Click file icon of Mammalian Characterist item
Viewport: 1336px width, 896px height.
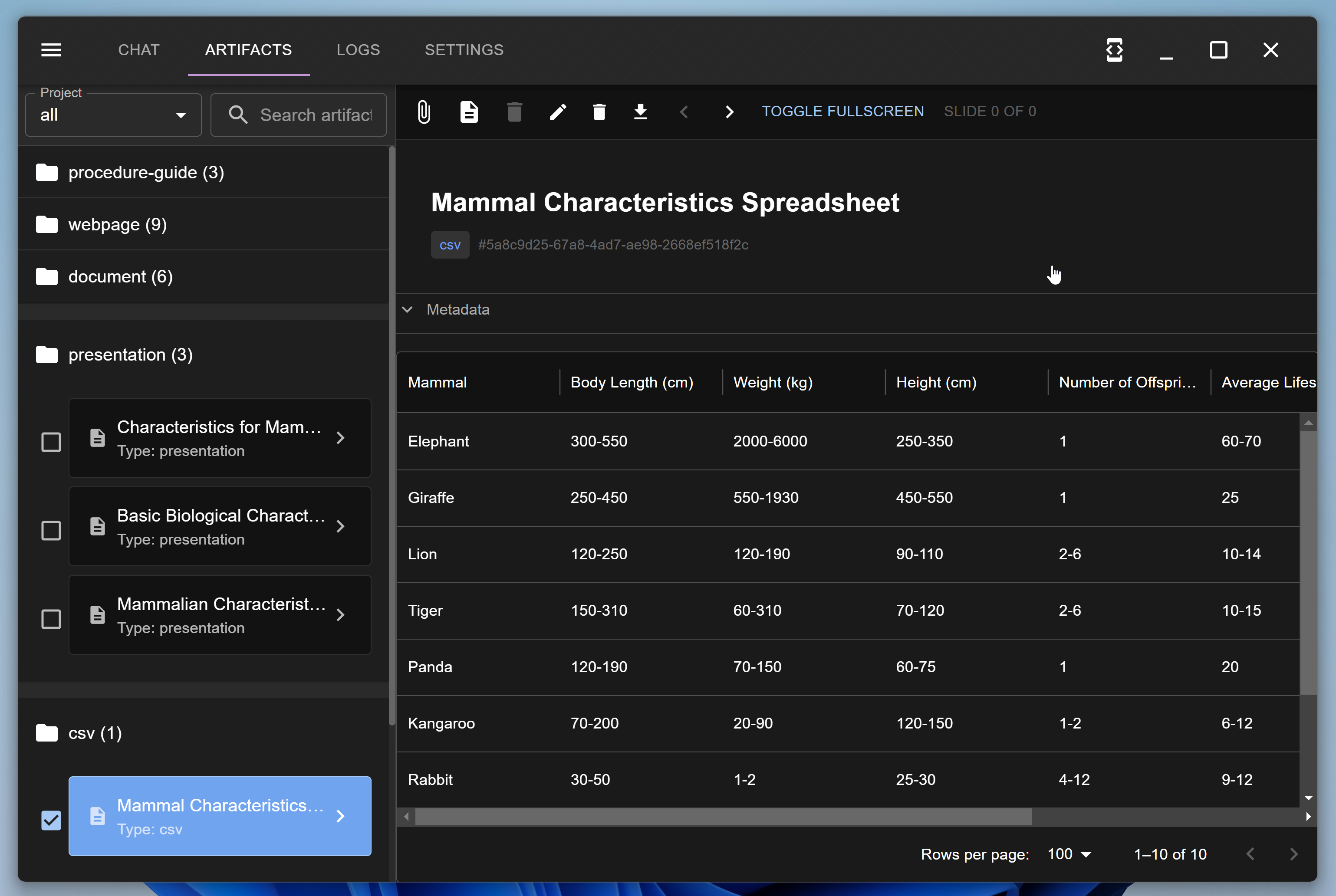tap(97, 615)
